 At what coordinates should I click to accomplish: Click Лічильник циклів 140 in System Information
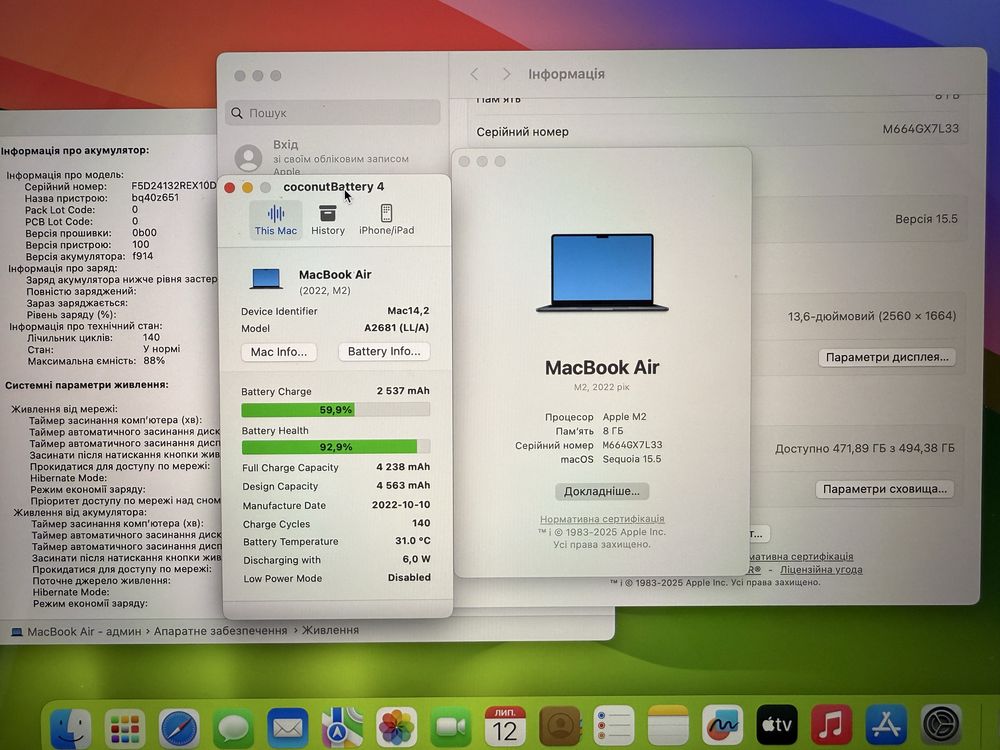94,338
